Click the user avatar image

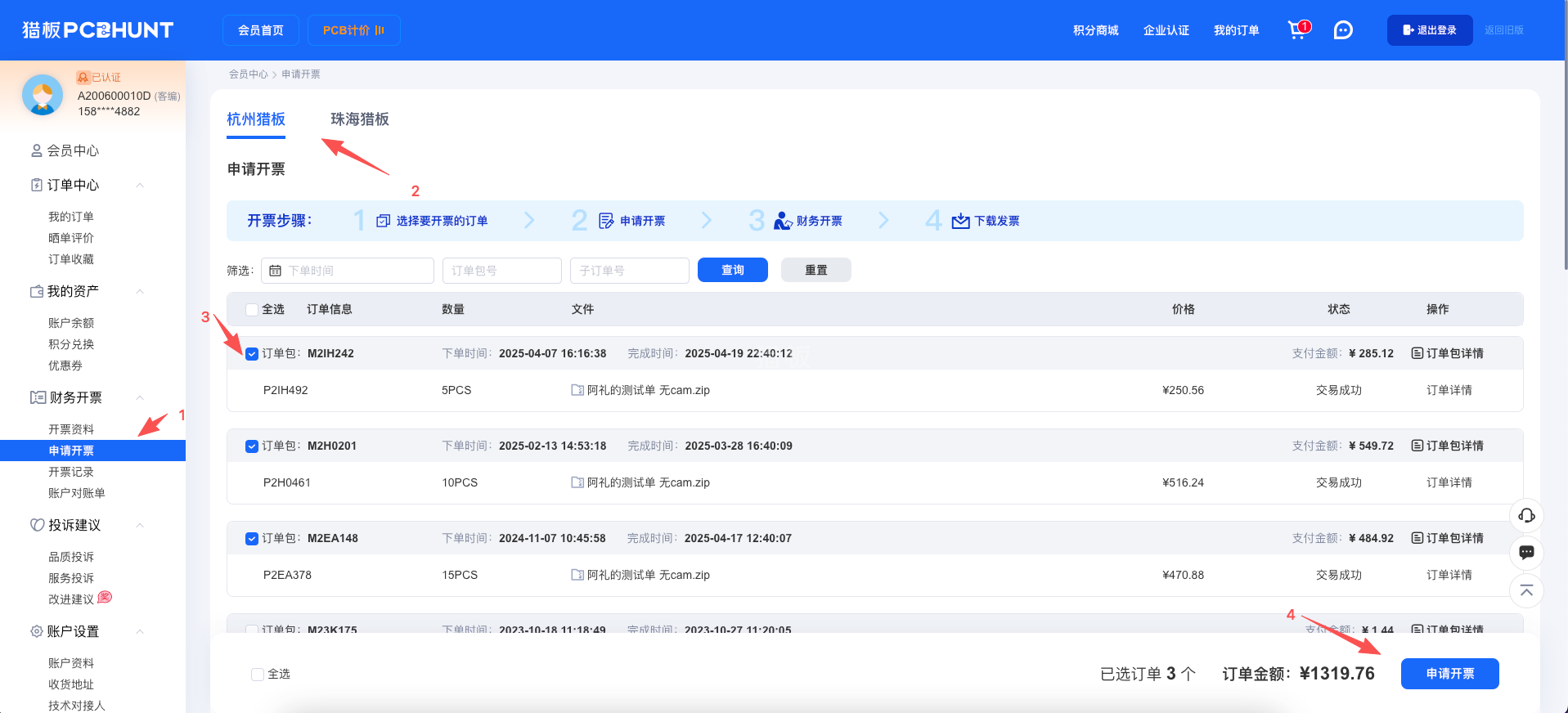[43, 95]
